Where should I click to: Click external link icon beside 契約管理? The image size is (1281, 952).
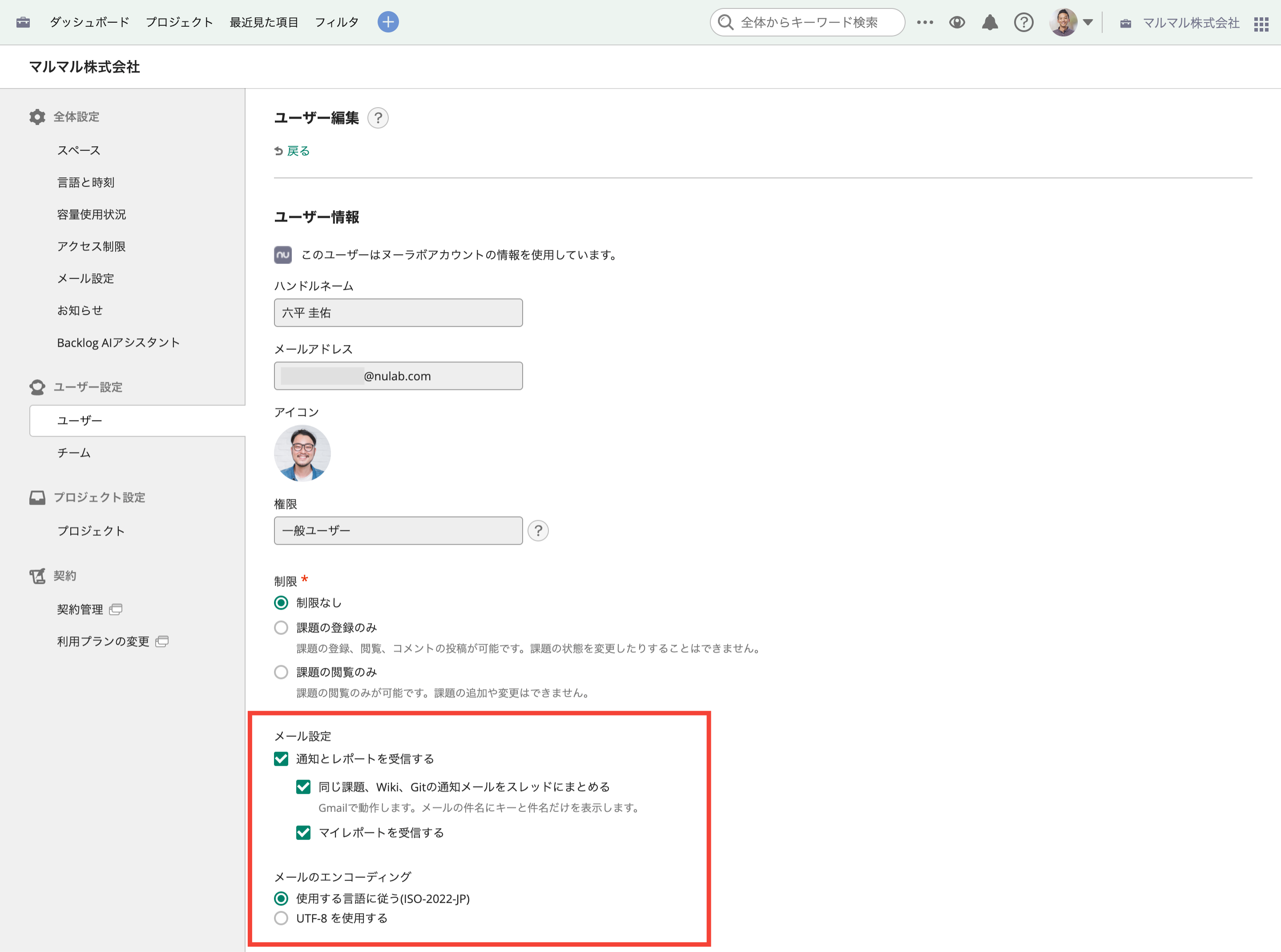tap(115, 609)
